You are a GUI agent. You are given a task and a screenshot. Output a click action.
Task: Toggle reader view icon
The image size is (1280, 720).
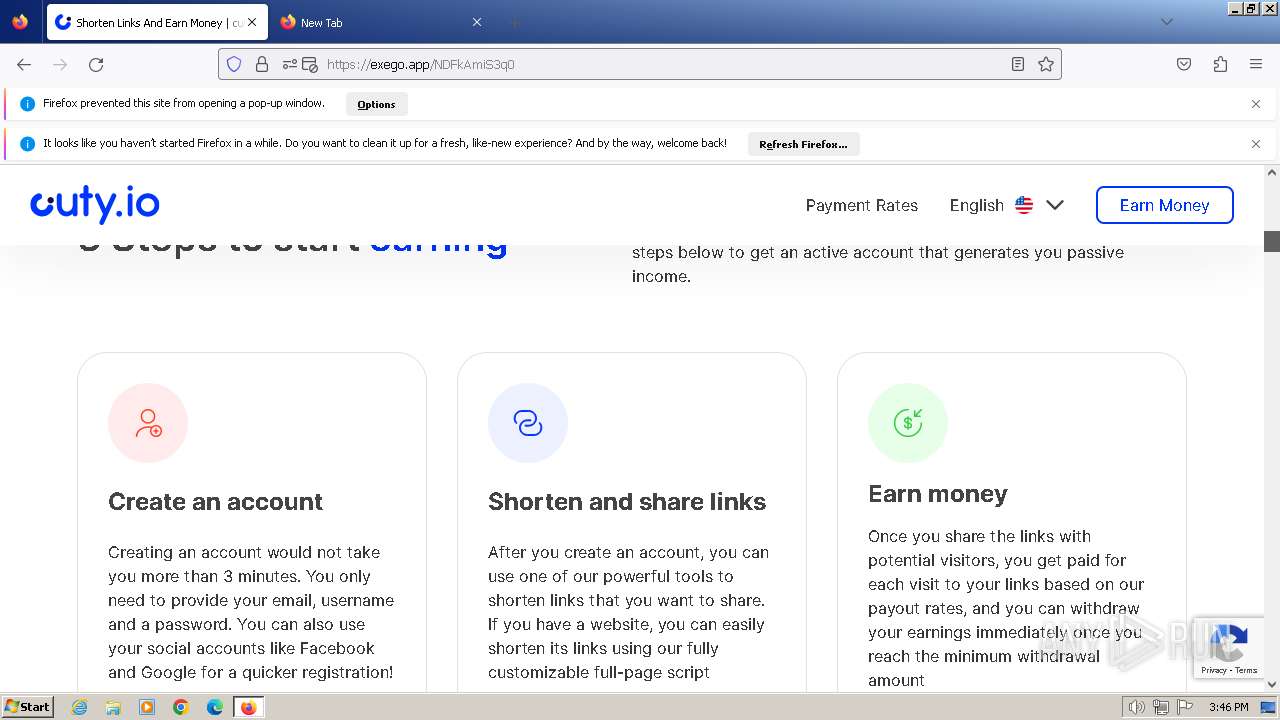[x=1018, y=64]
